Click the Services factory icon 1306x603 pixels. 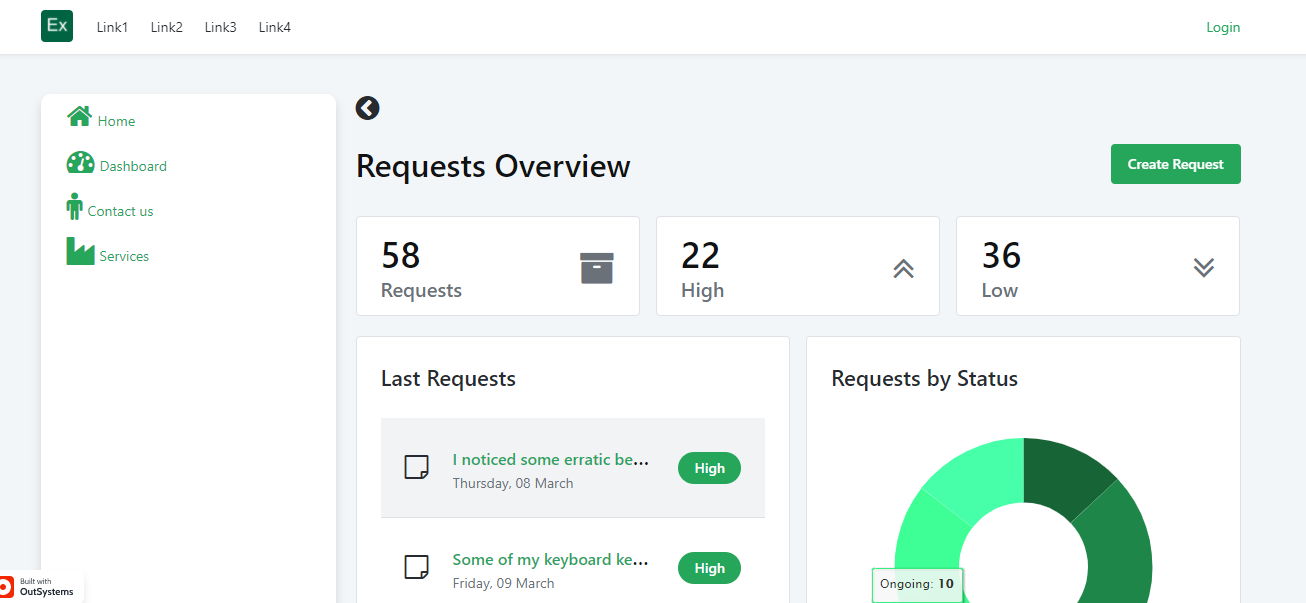(x=80, y=252)
